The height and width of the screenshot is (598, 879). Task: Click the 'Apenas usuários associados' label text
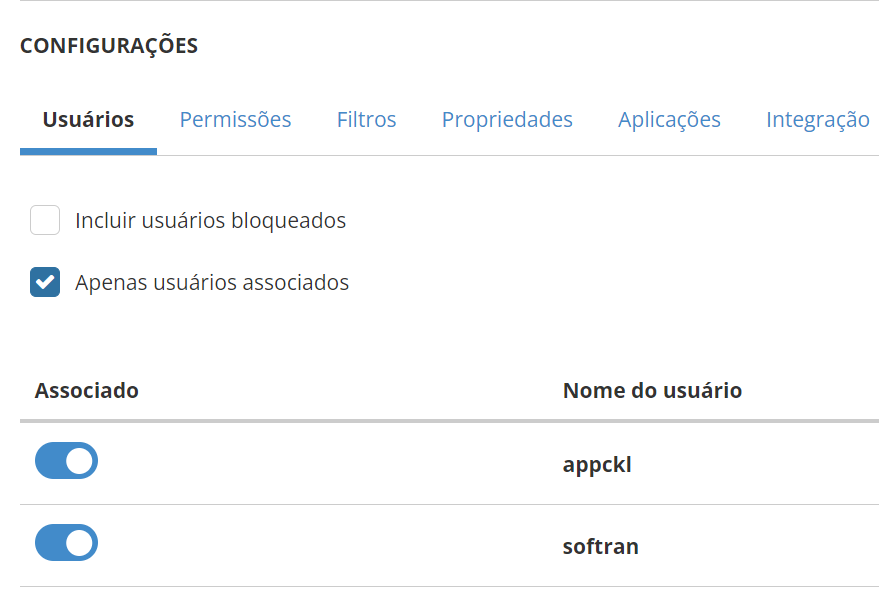[212, 283]
